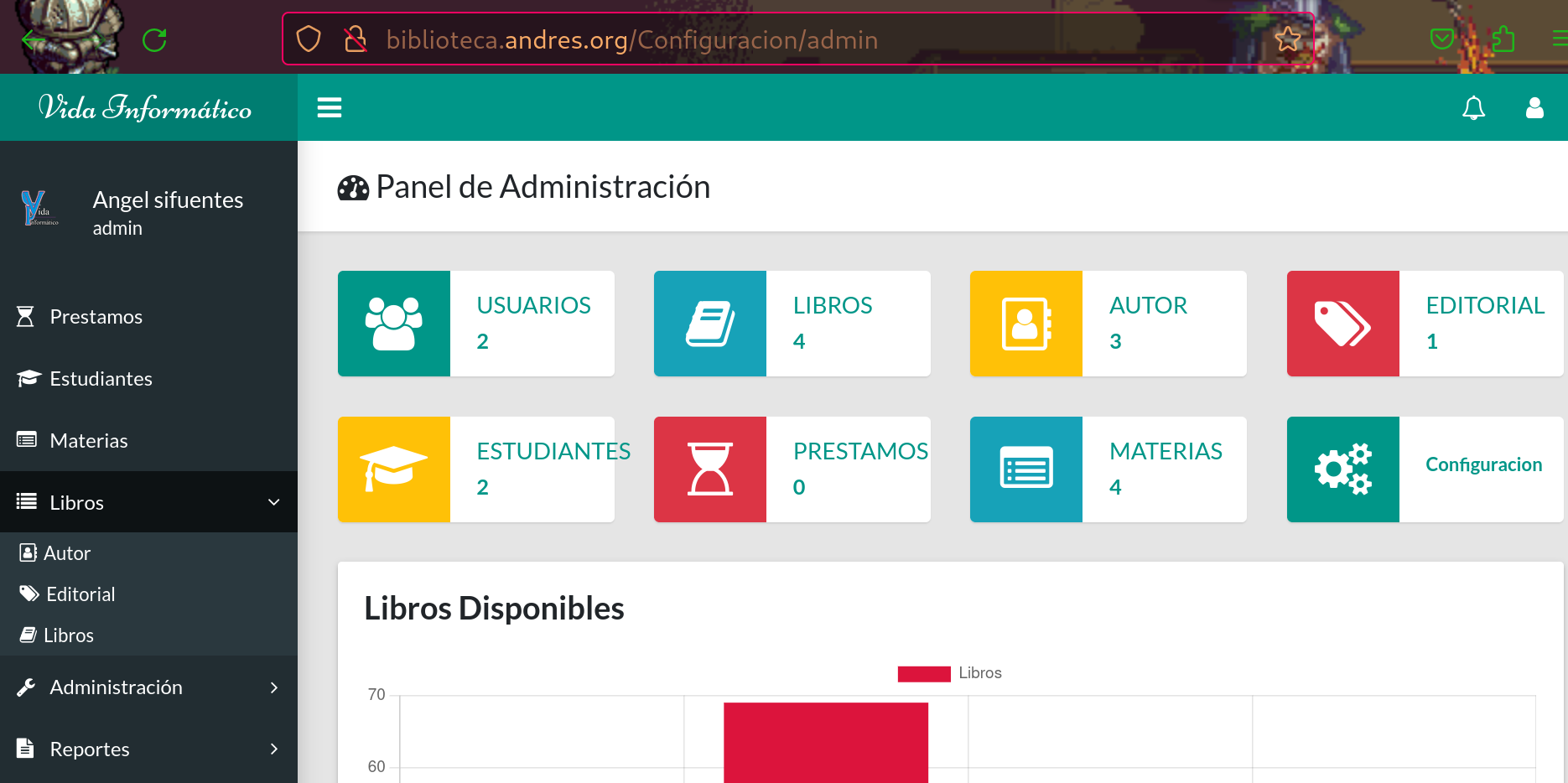Click the graduation cap icon beside Estudiantes sidebar

point(29,378)
